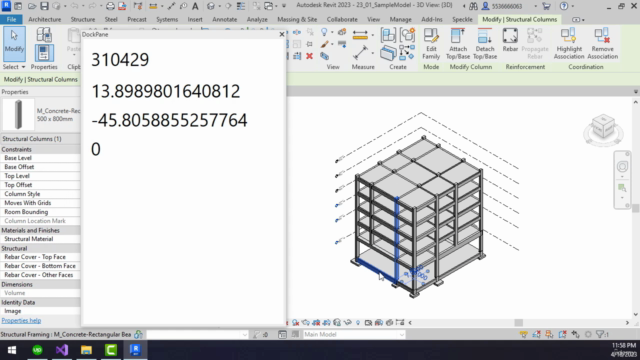Screen dimensions: 640x360
Task: Click the Help question mark icon
Action: [x=564, y=6]
